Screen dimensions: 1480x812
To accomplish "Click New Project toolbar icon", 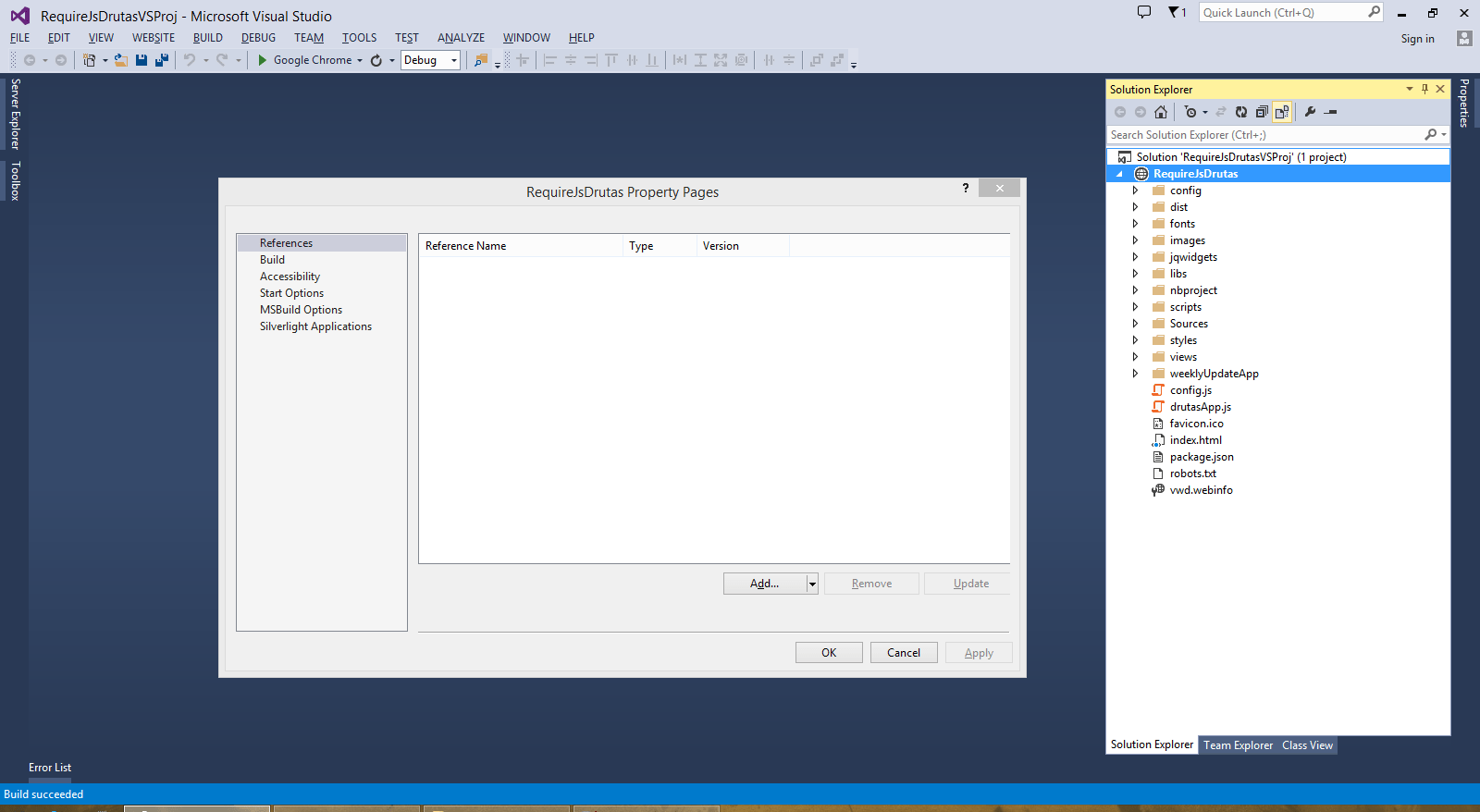I will [90, 60].
